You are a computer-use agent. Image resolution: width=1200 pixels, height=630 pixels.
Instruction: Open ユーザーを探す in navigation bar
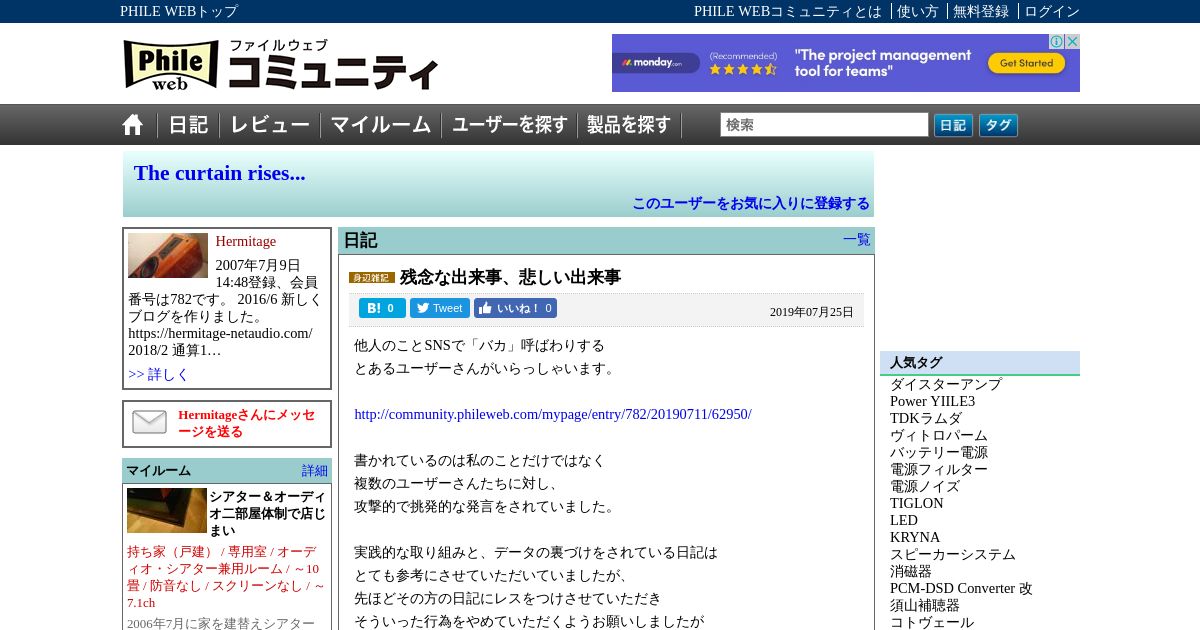510,125
